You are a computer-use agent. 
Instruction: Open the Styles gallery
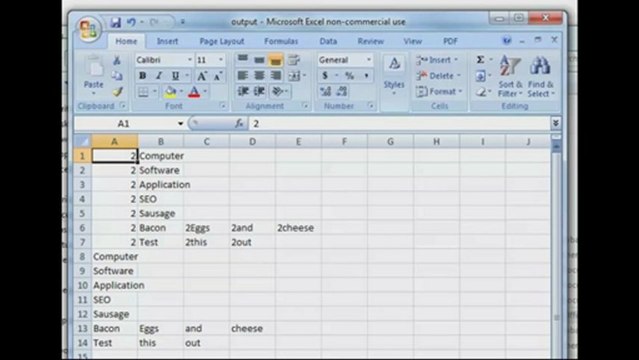pos(394,76)
